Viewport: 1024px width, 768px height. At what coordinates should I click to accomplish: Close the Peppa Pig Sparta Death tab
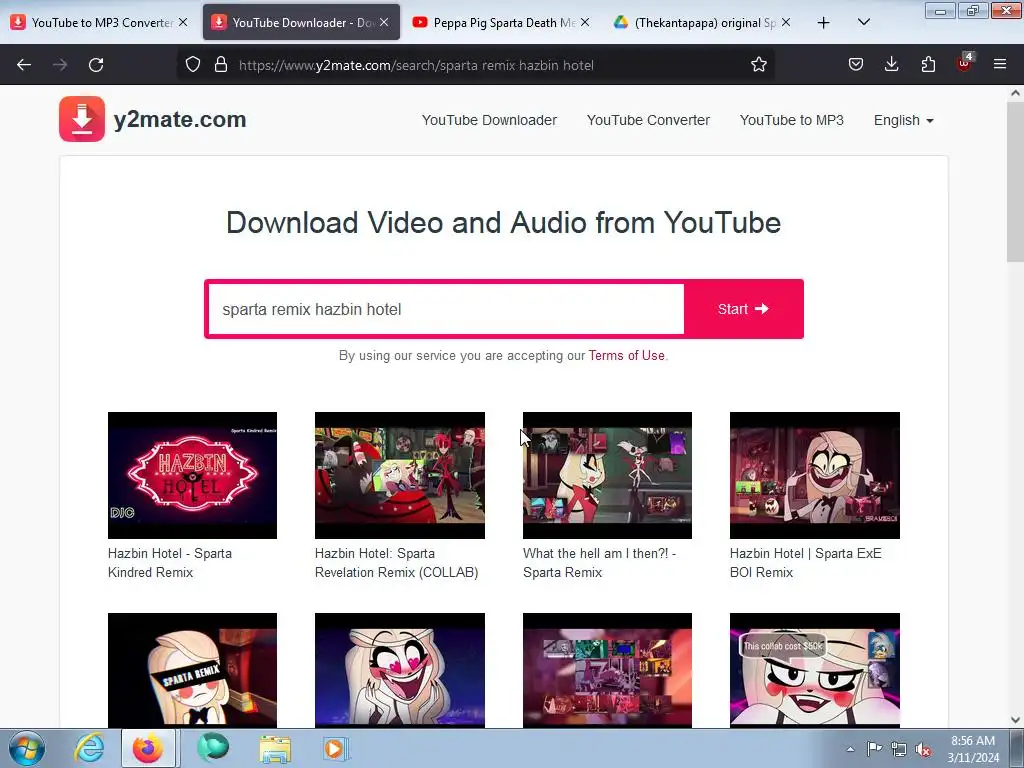click(585, 22)
